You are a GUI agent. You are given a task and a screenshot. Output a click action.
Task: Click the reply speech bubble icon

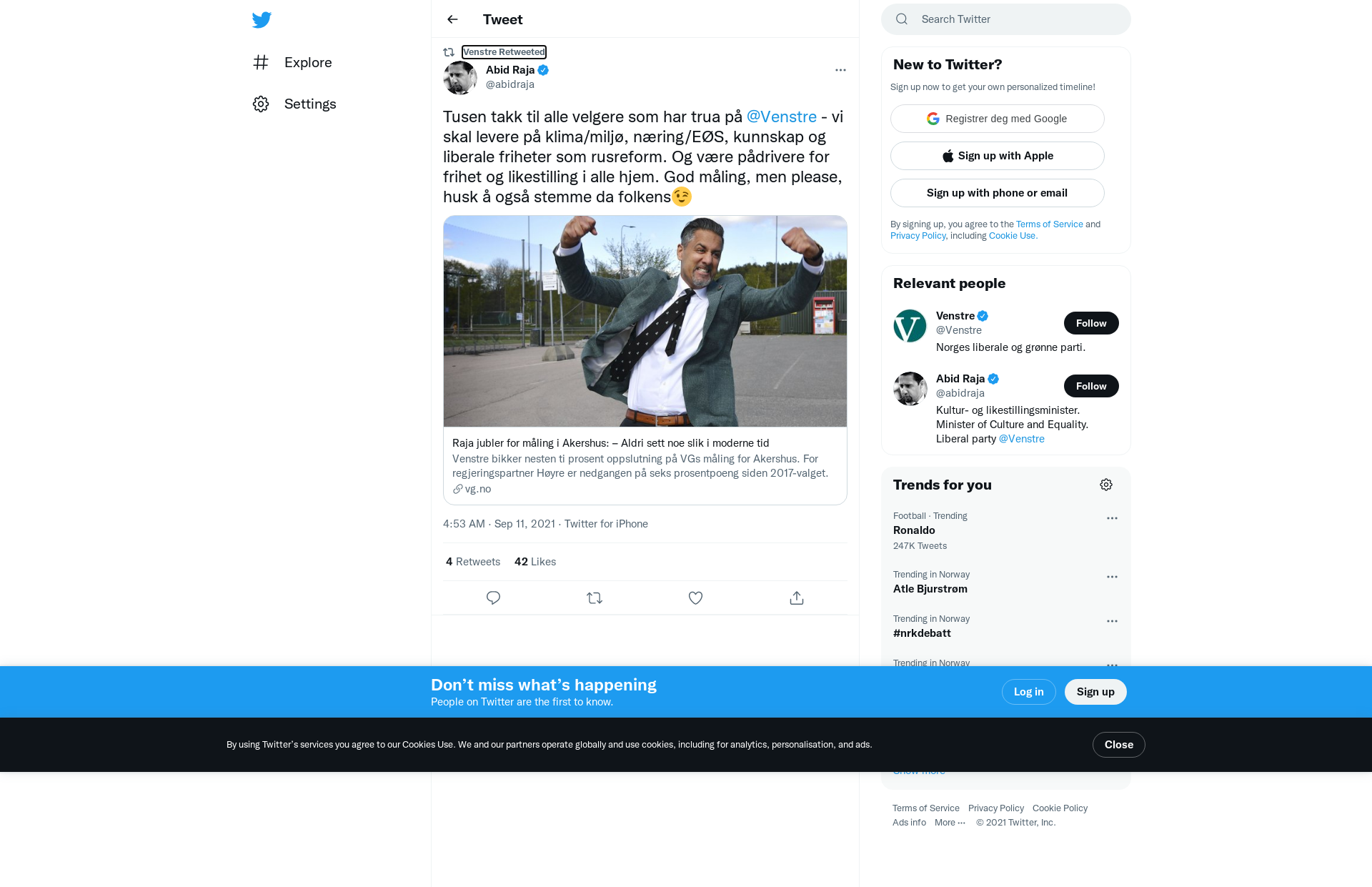click(x=493, y=598)
